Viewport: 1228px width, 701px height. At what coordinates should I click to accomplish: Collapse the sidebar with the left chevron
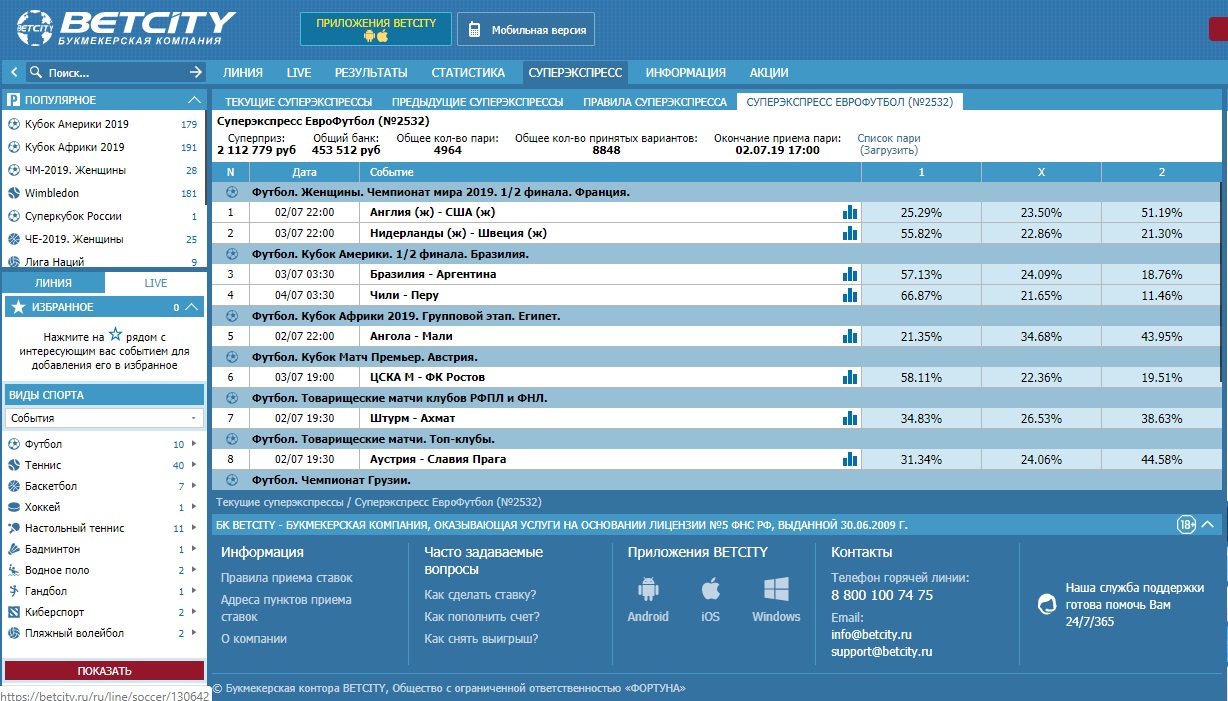14,72
